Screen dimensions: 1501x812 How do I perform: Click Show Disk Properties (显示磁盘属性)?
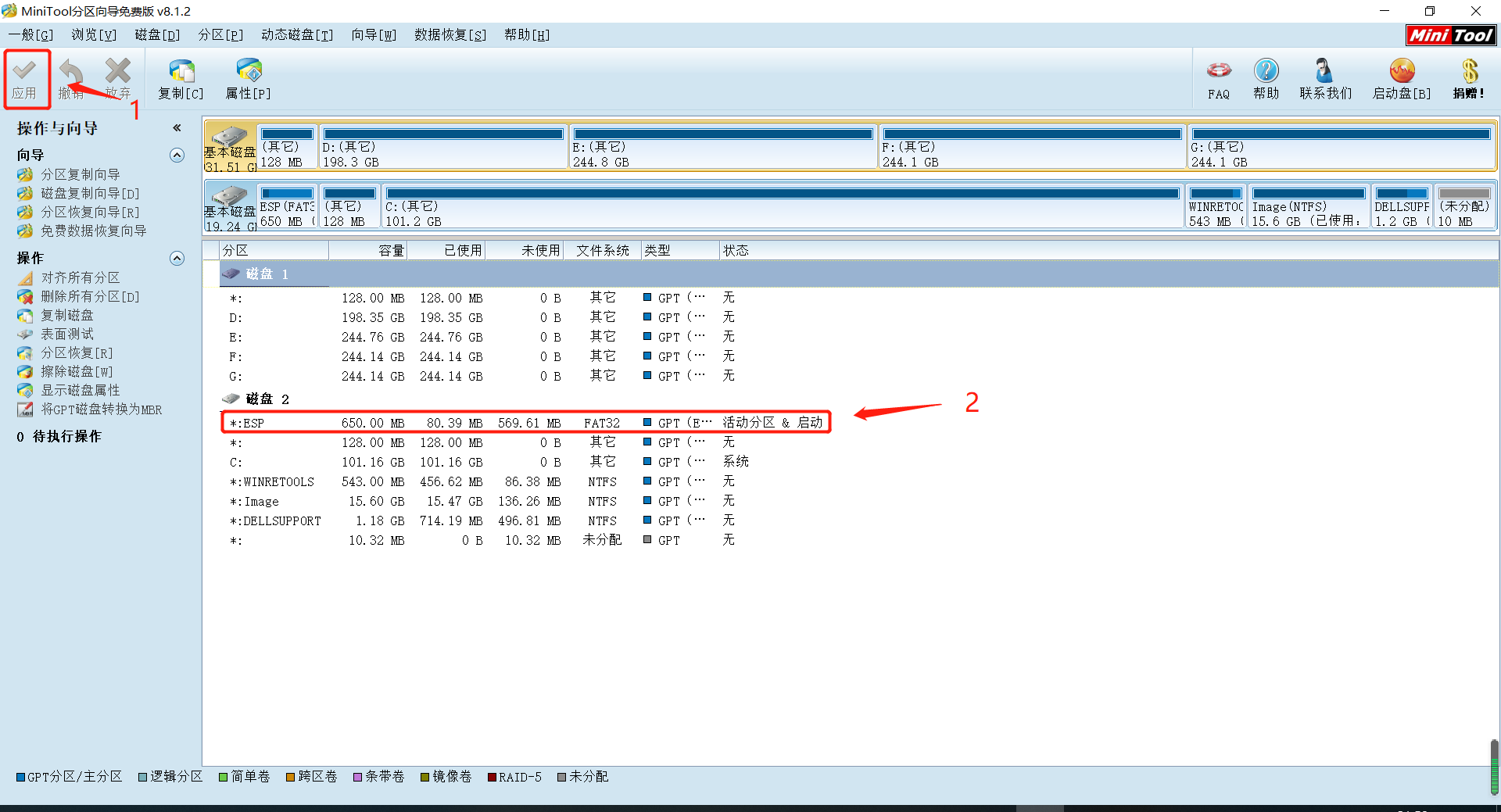pyautogui.click(x=81, y=390)
